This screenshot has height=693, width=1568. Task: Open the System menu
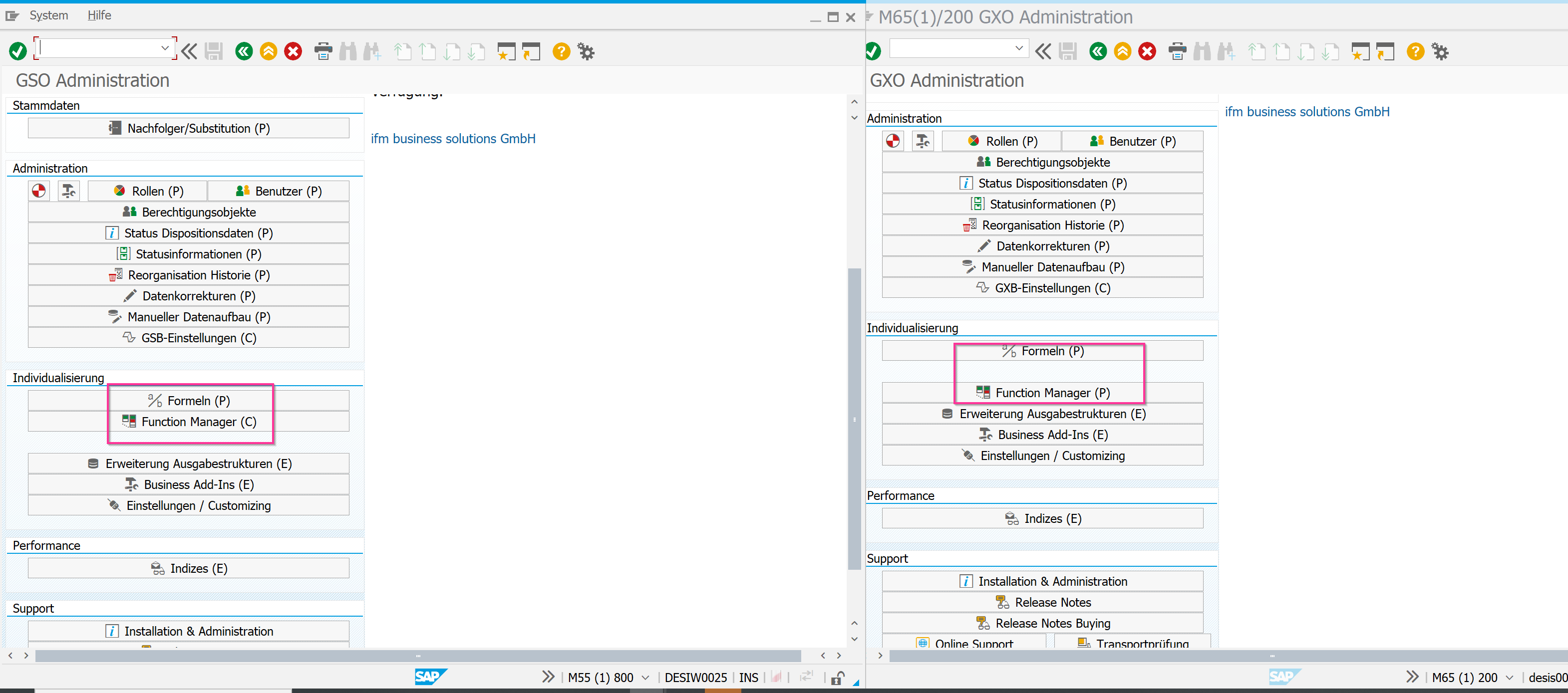49,15
